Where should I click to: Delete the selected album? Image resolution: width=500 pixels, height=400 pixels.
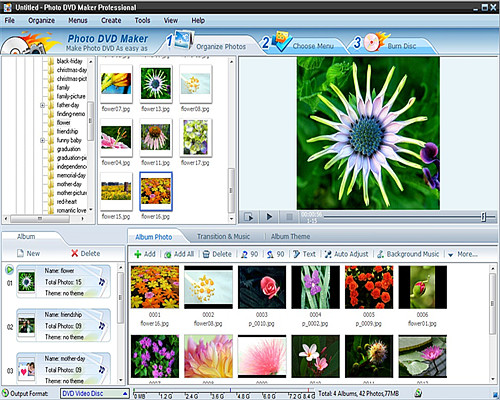coord(86,254)
